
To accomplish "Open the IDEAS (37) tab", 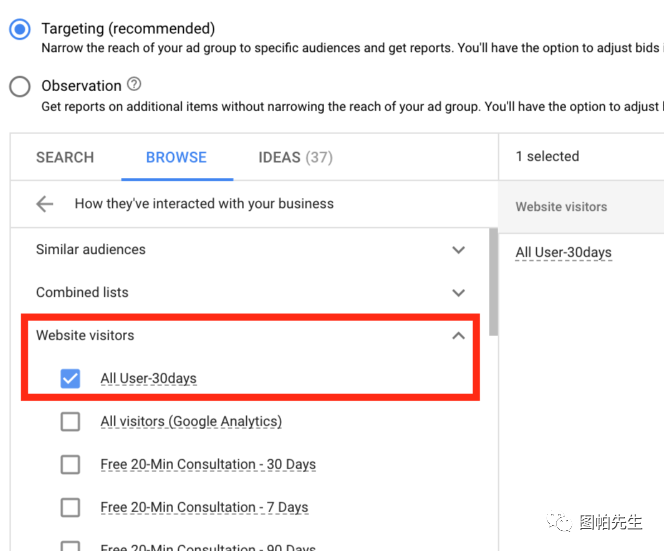I will tap(295, 157).
